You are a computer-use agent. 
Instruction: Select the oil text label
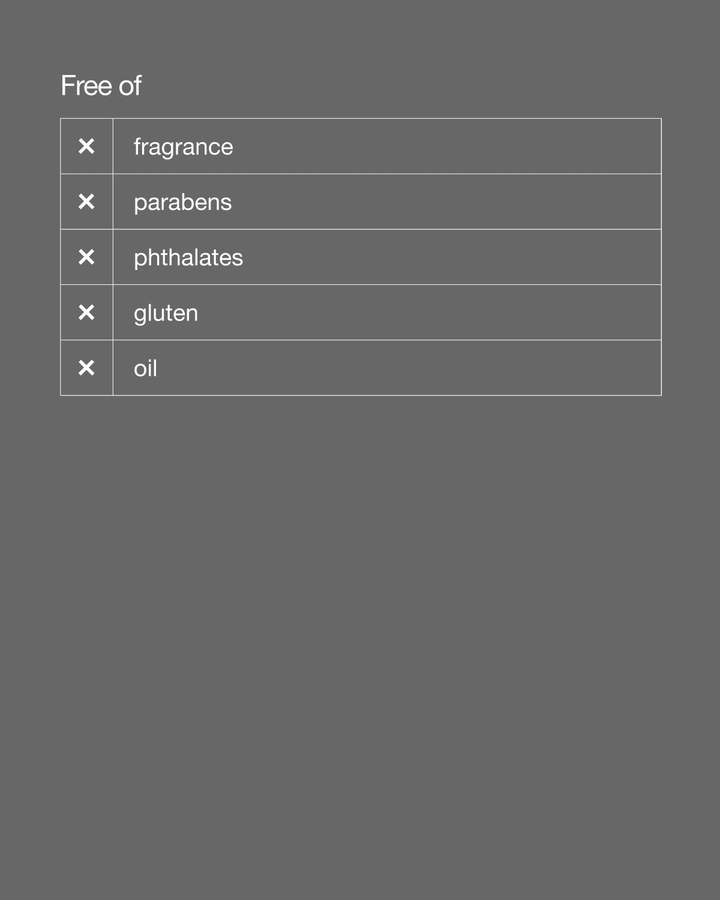point(145,368)
